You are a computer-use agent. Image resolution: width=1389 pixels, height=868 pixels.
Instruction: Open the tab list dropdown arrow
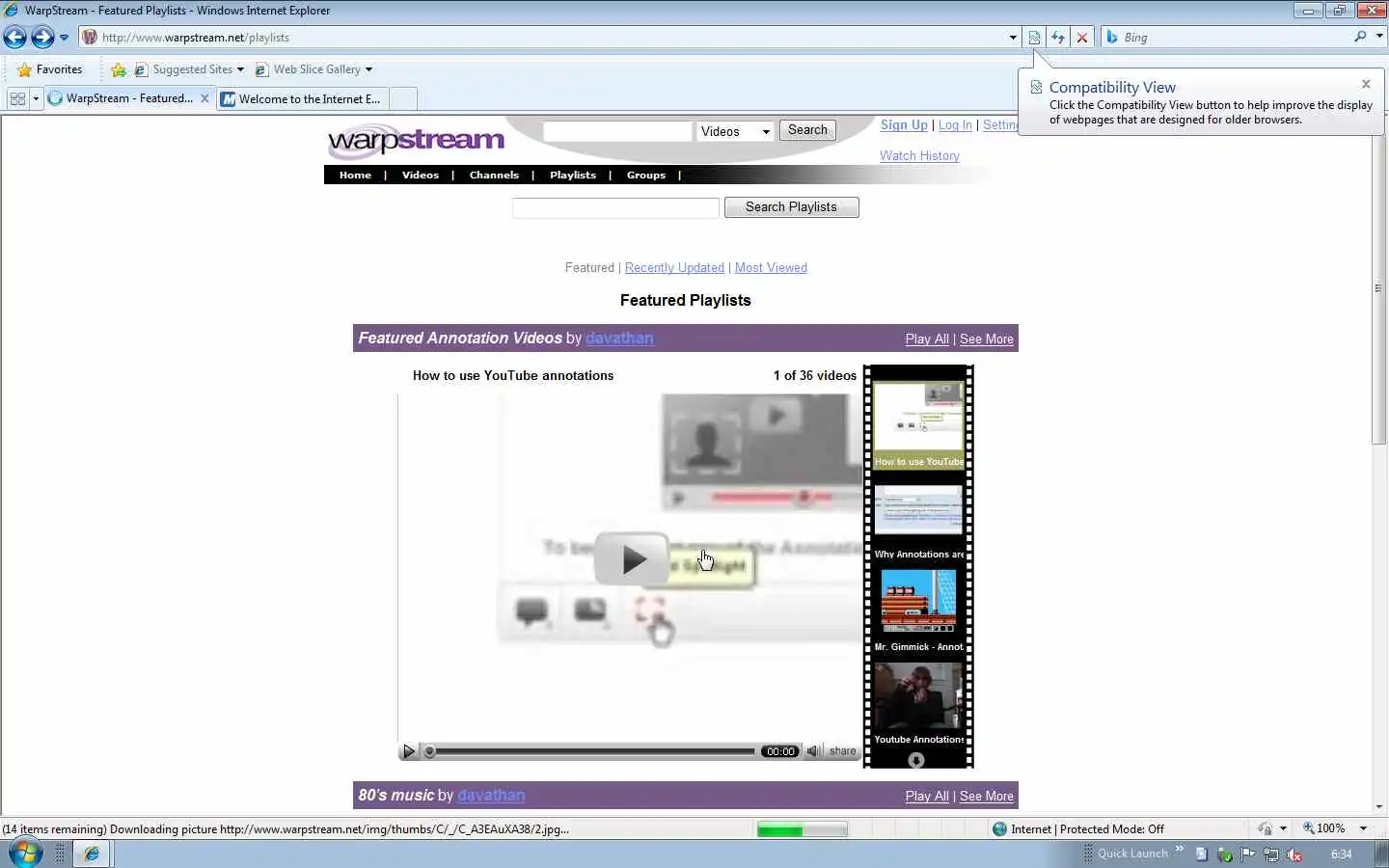36,98
